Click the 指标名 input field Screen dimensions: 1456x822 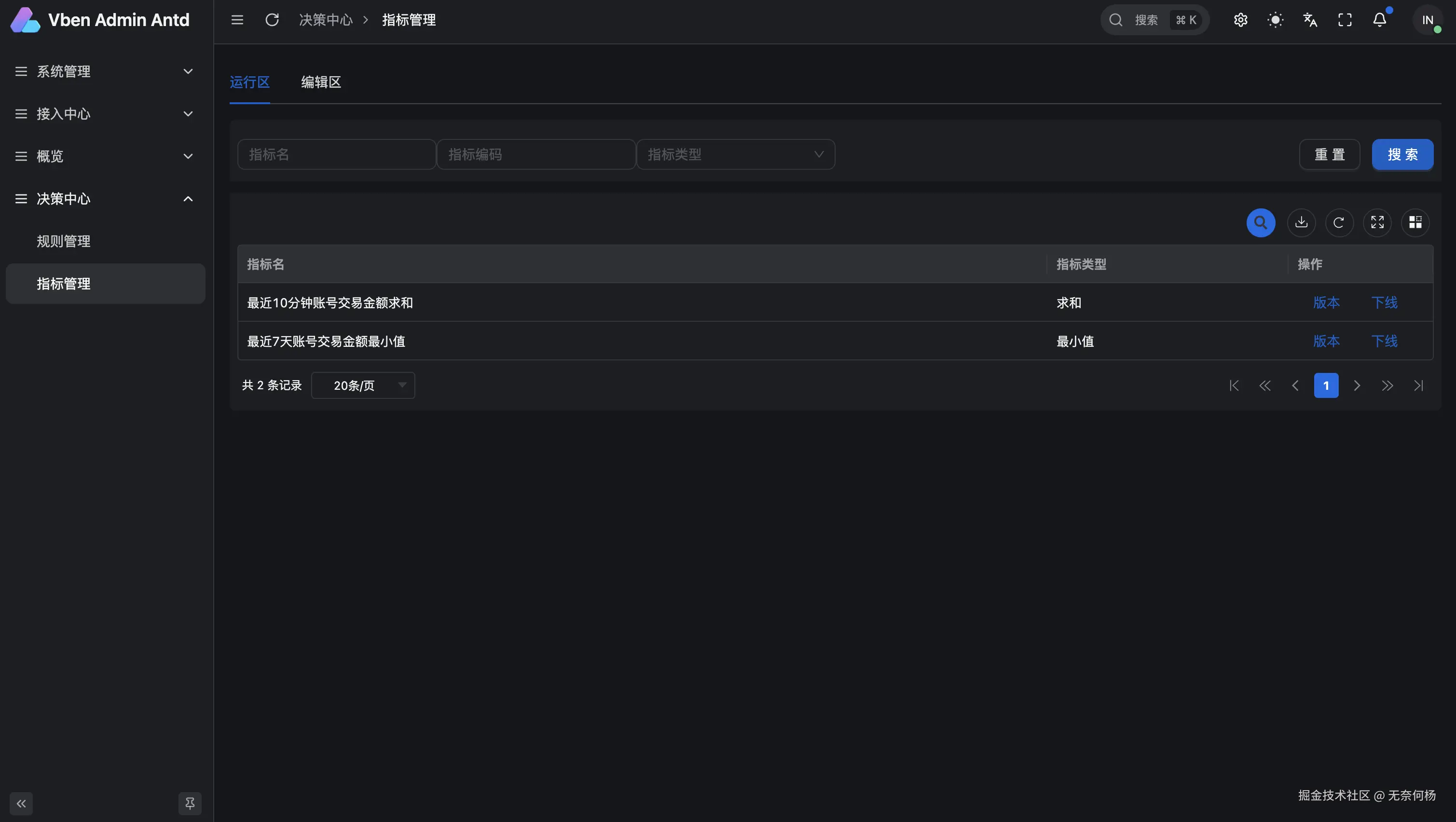point(336,154)
